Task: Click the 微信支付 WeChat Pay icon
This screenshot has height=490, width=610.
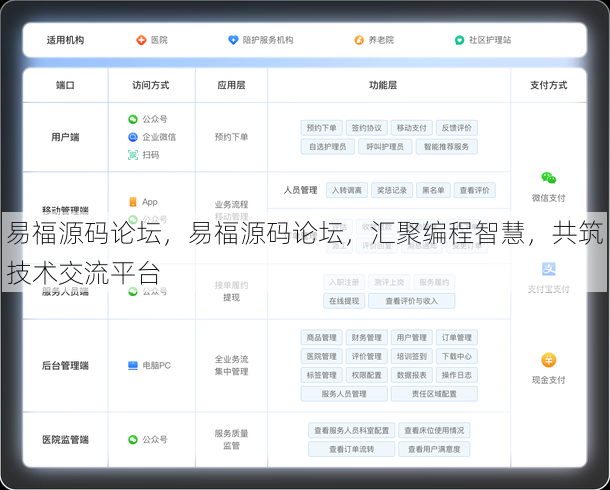Action: pyautogui.click(x=549, y=178)
